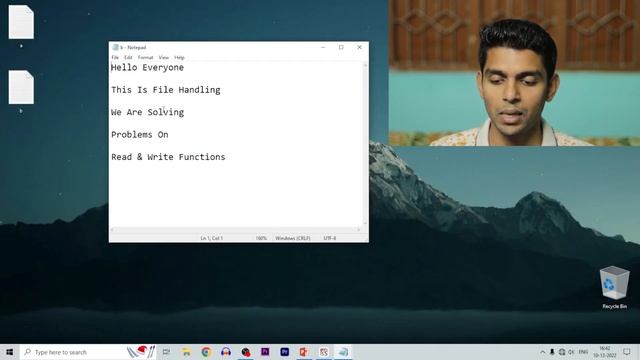Open the Snipping tool taskbar icon
Viewport: 640px width, 360px height.
pyautogui.click(x=324, y=352)
